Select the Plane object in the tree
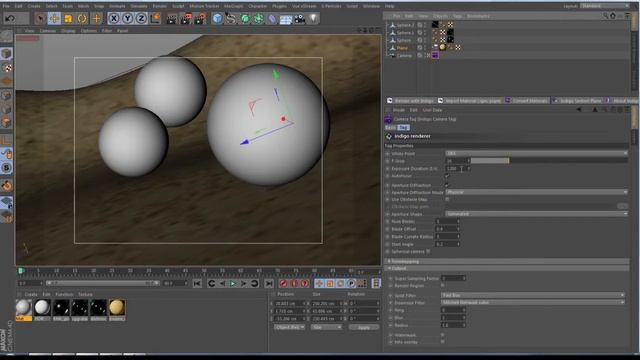This screenshot has width=640, height=360. [402, 48]
